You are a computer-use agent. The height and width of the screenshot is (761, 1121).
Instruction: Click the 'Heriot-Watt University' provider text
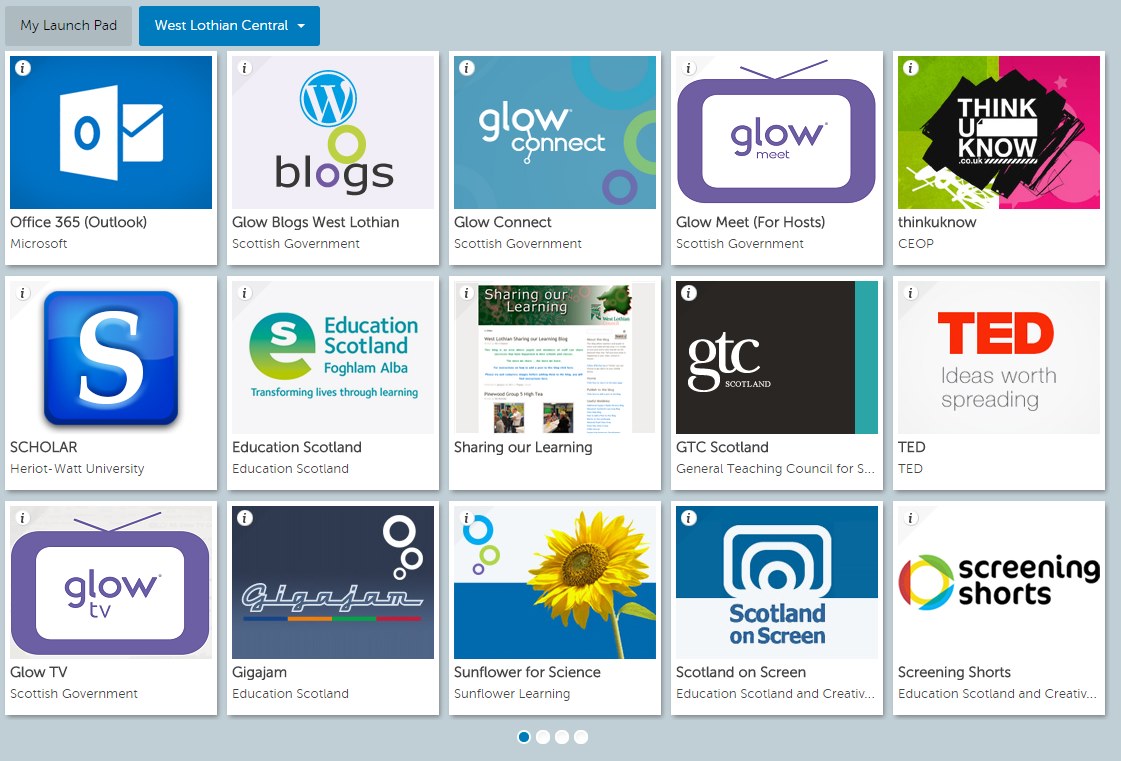[x=77, y=468]
